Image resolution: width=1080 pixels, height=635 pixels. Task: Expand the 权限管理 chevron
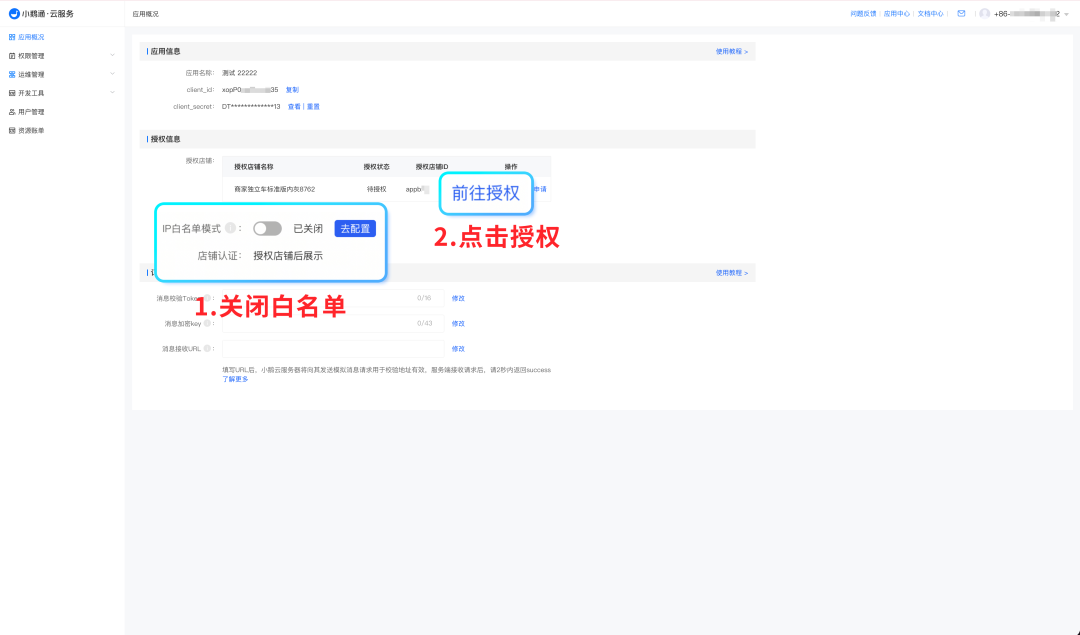click(x=112, y=55)
